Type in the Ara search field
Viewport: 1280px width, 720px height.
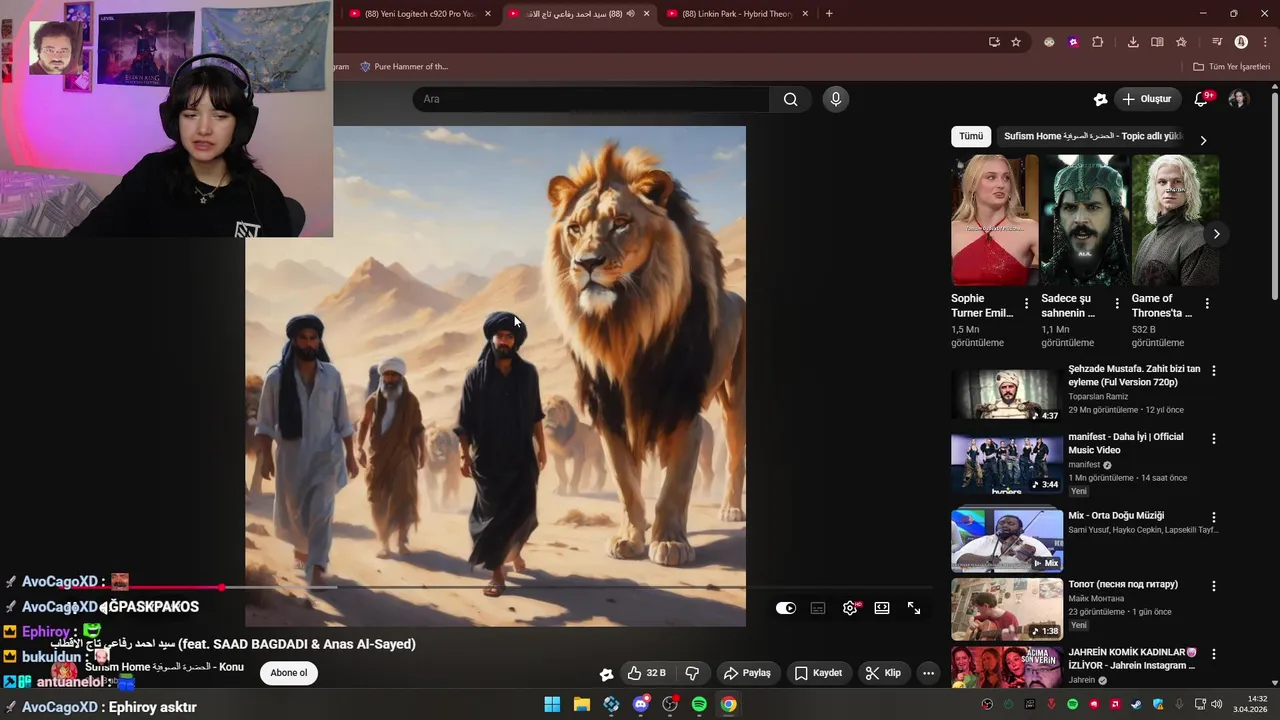[x=591, y=99]
